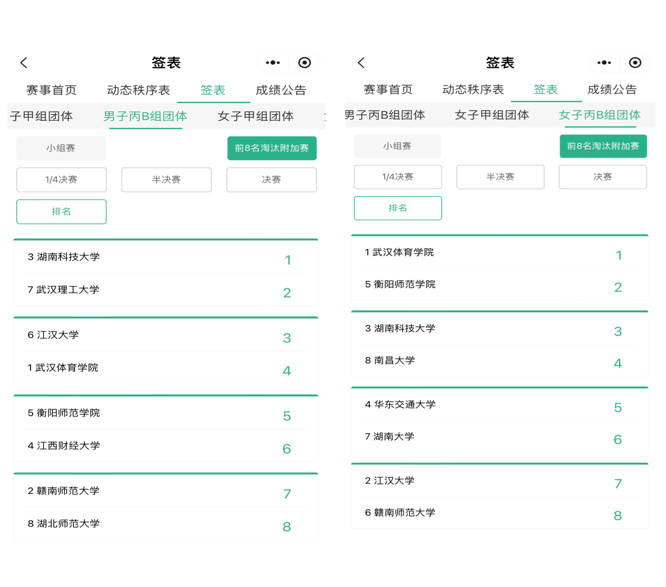The image size is (666, 587).
Task: Open the three-dot more menu on right screen
Action: click(604, 63)
